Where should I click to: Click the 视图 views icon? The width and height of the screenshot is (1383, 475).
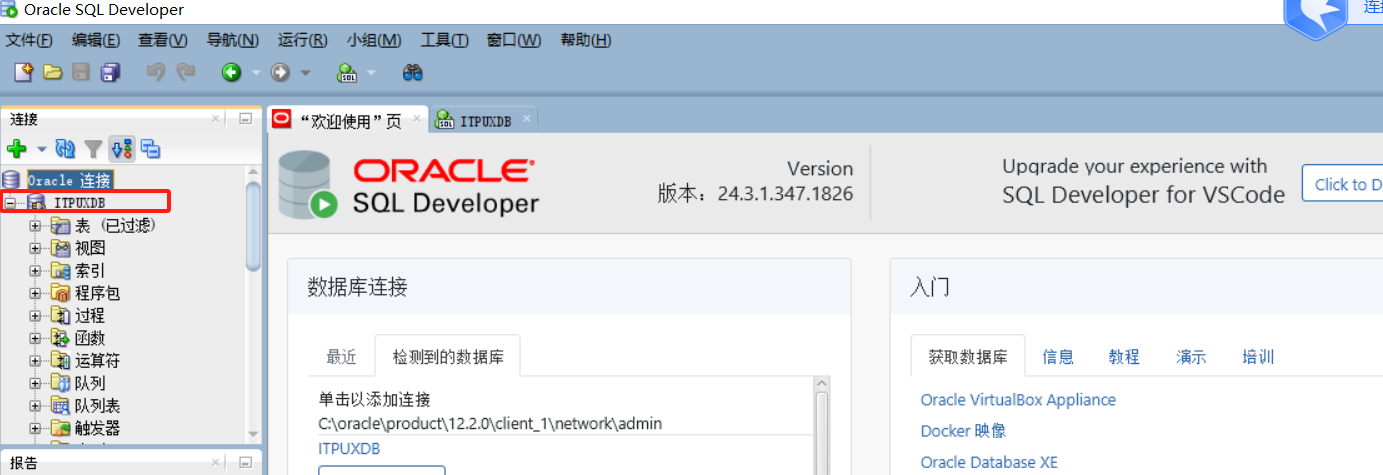61,248
